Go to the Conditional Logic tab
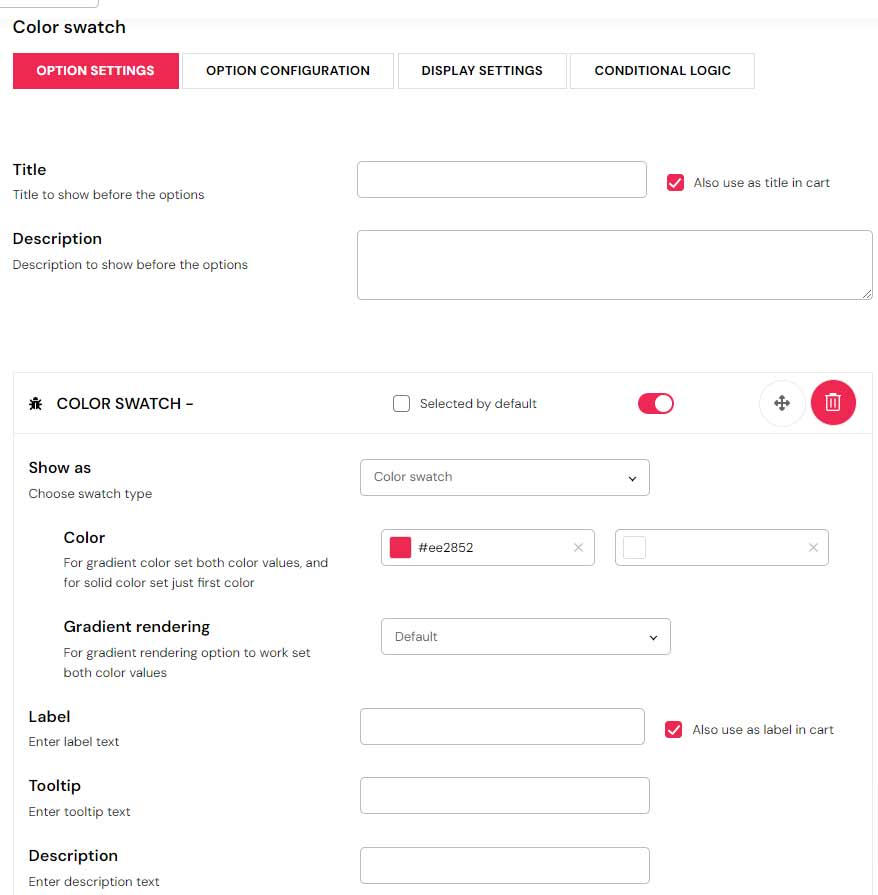This screenshot has height=895, width=878. (662, 71)
